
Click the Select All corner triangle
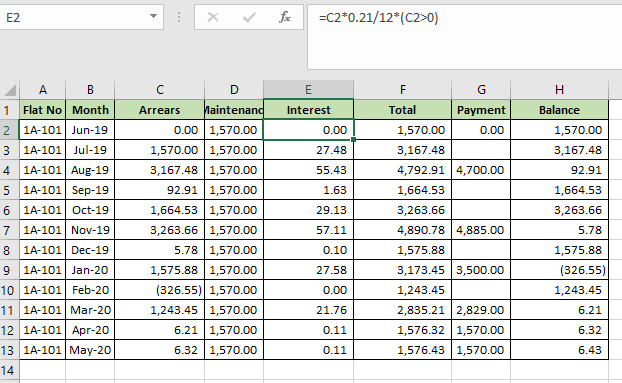click(10, 90)
